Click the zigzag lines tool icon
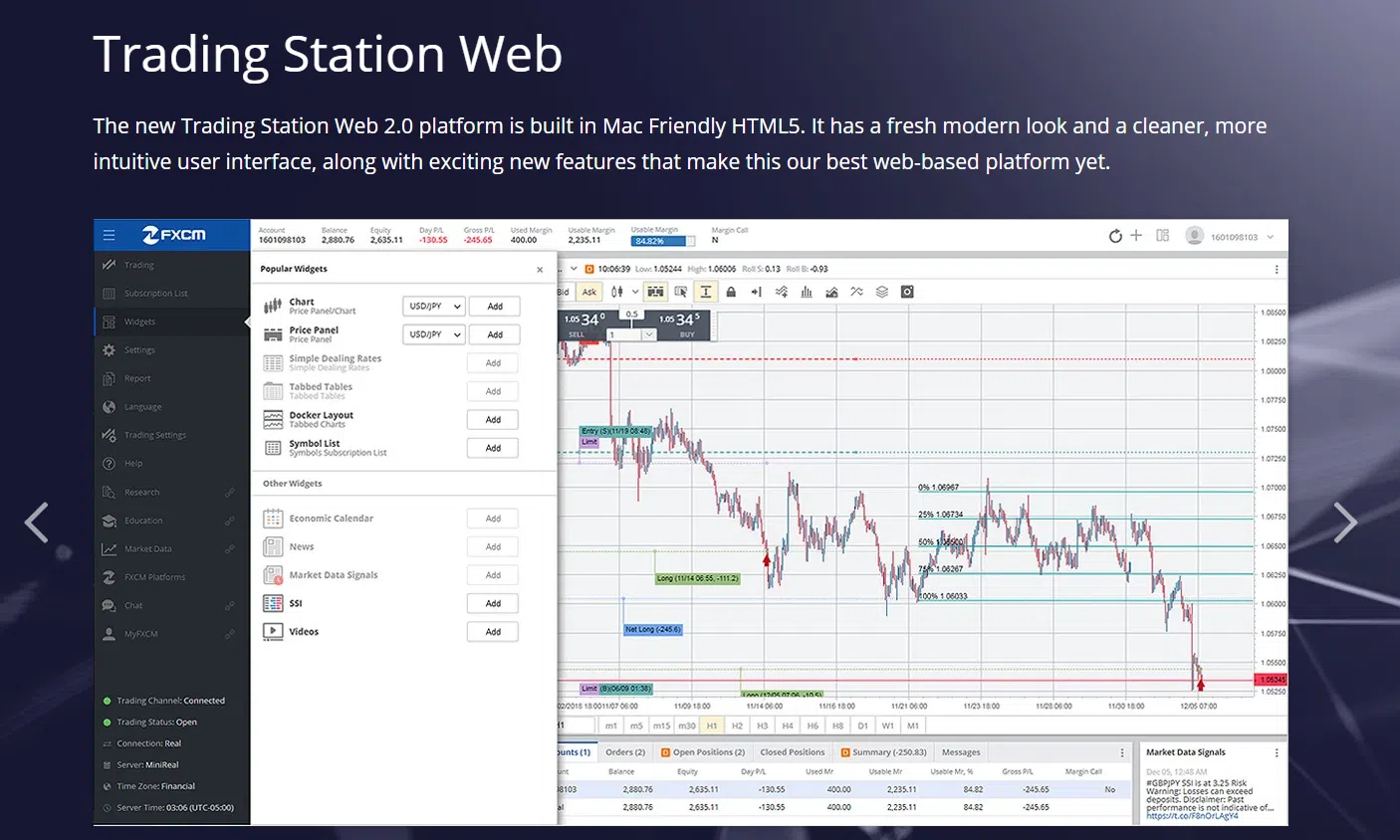Image resolution: width=1400 pixels, height=840 pixels. [x=856, y=292]
